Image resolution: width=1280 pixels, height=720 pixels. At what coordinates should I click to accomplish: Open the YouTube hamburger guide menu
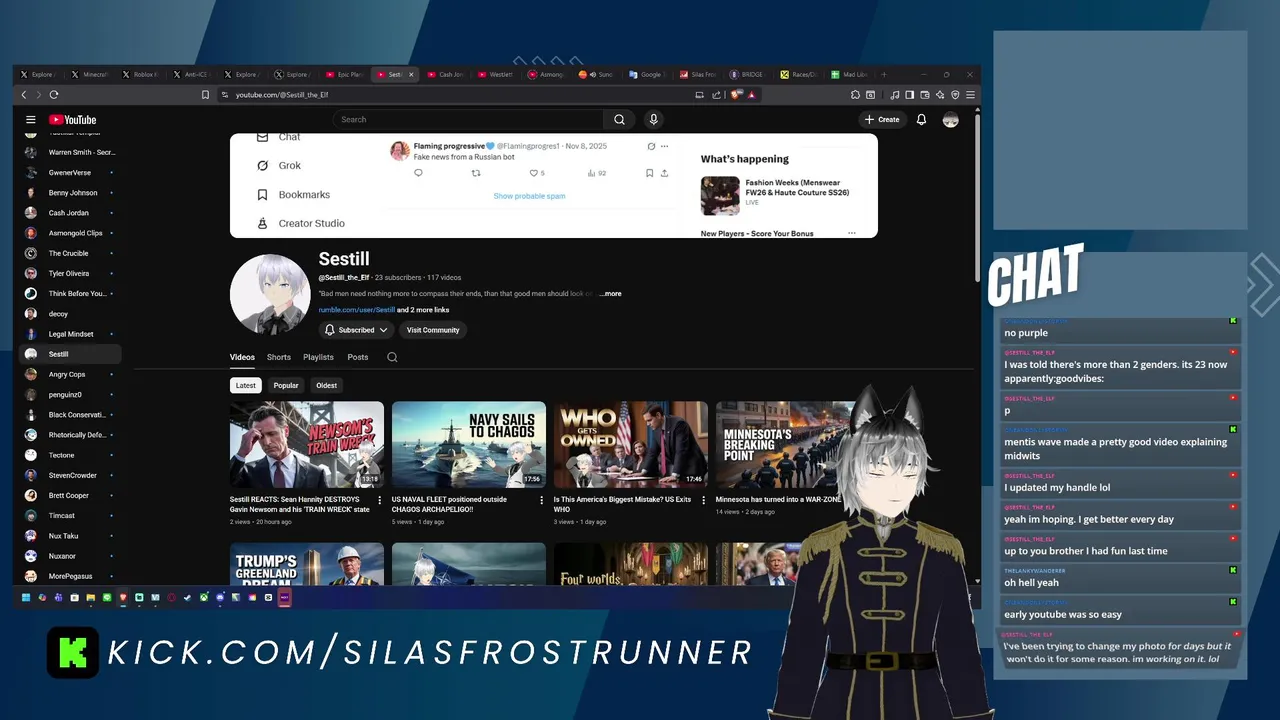30,119
